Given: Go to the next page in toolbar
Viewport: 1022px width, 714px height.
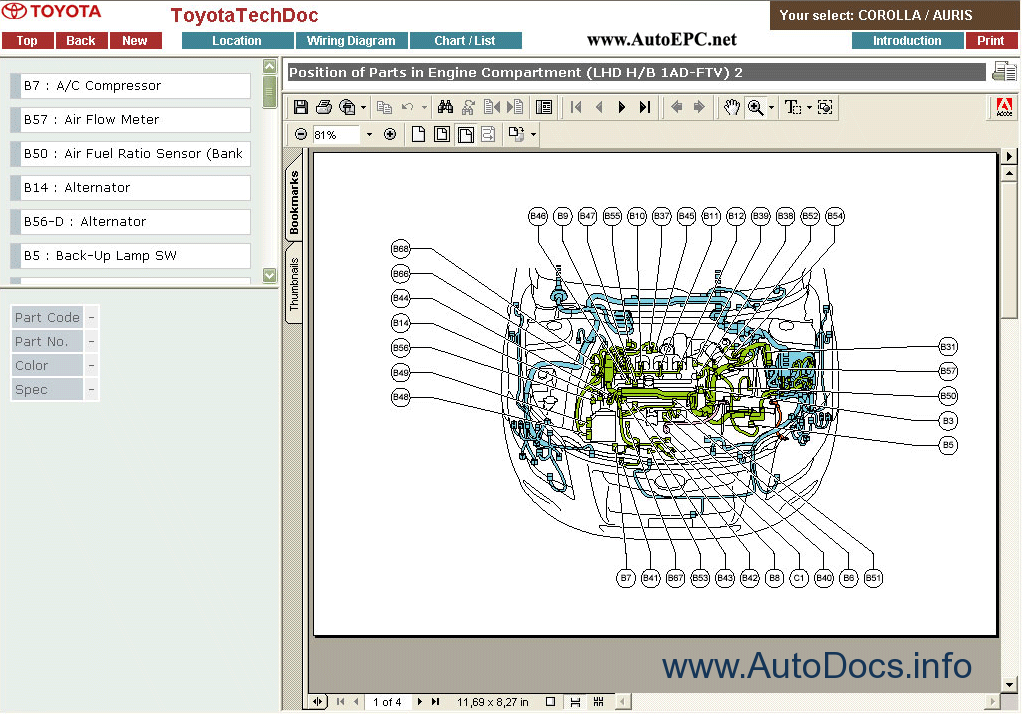Looking at the screenshot, I should pyautogui.click(x=621, y=107).
